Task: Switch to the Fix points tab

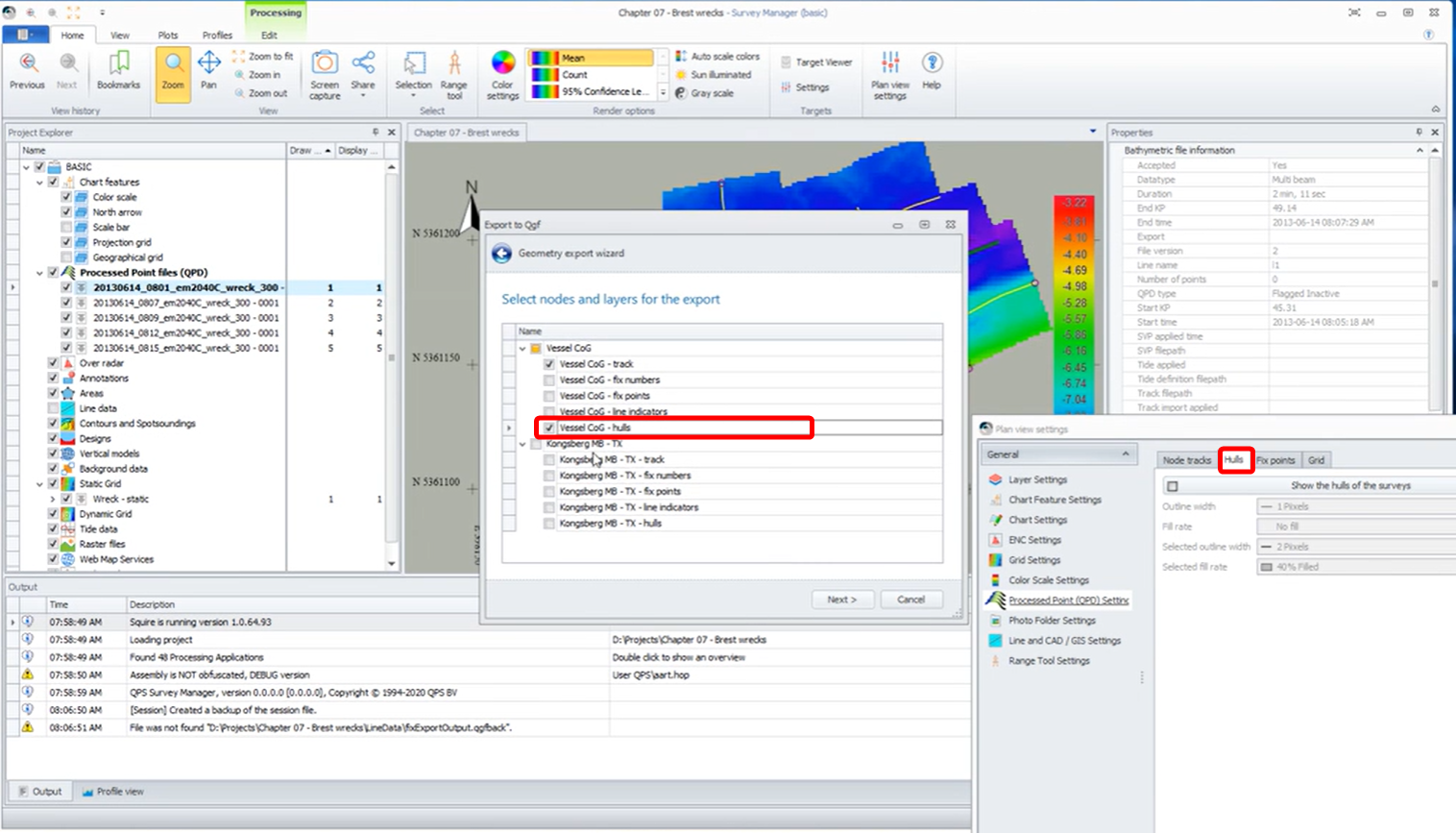Action: [1275, 460]
